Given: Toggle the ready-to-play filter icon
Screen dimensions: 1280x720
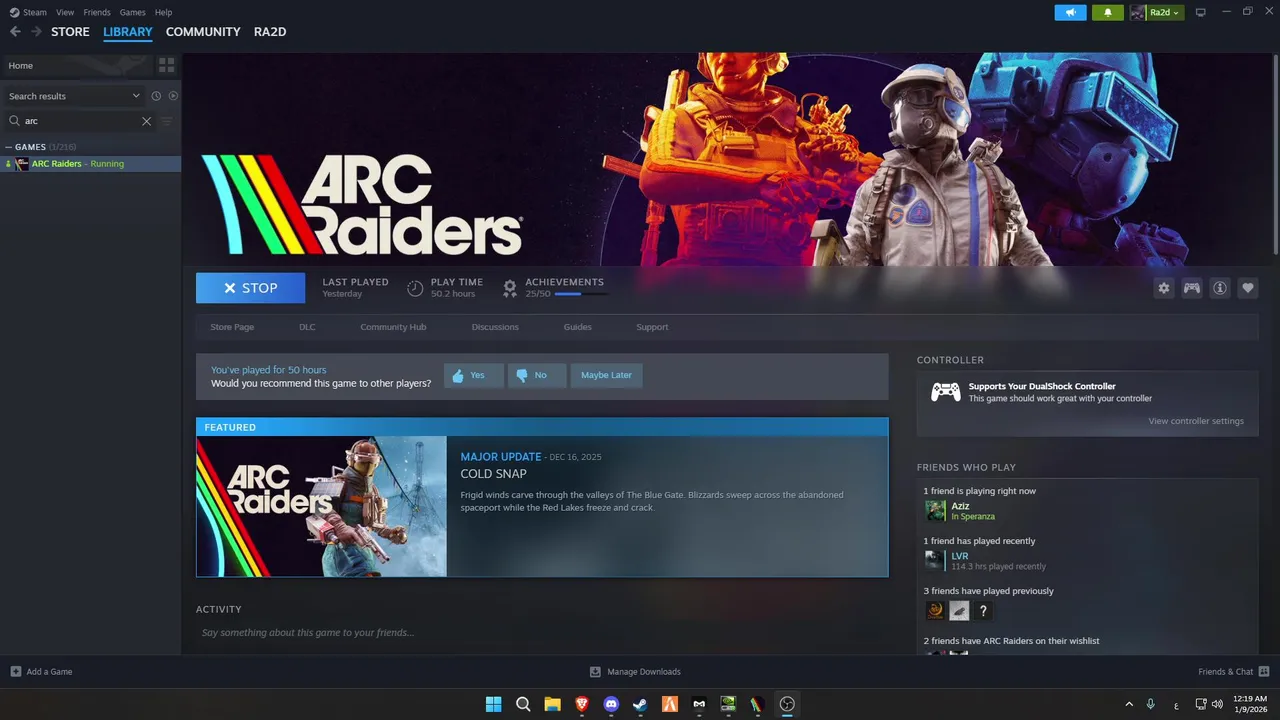Looking at the screenshot, I should click(x=173, y=96).
